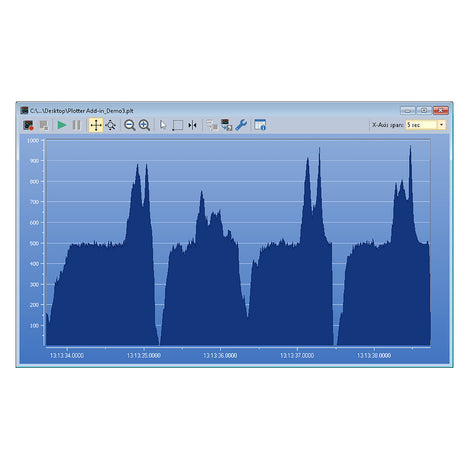Click the 13:13:37.0000 time axis label

tap(297, 356)
